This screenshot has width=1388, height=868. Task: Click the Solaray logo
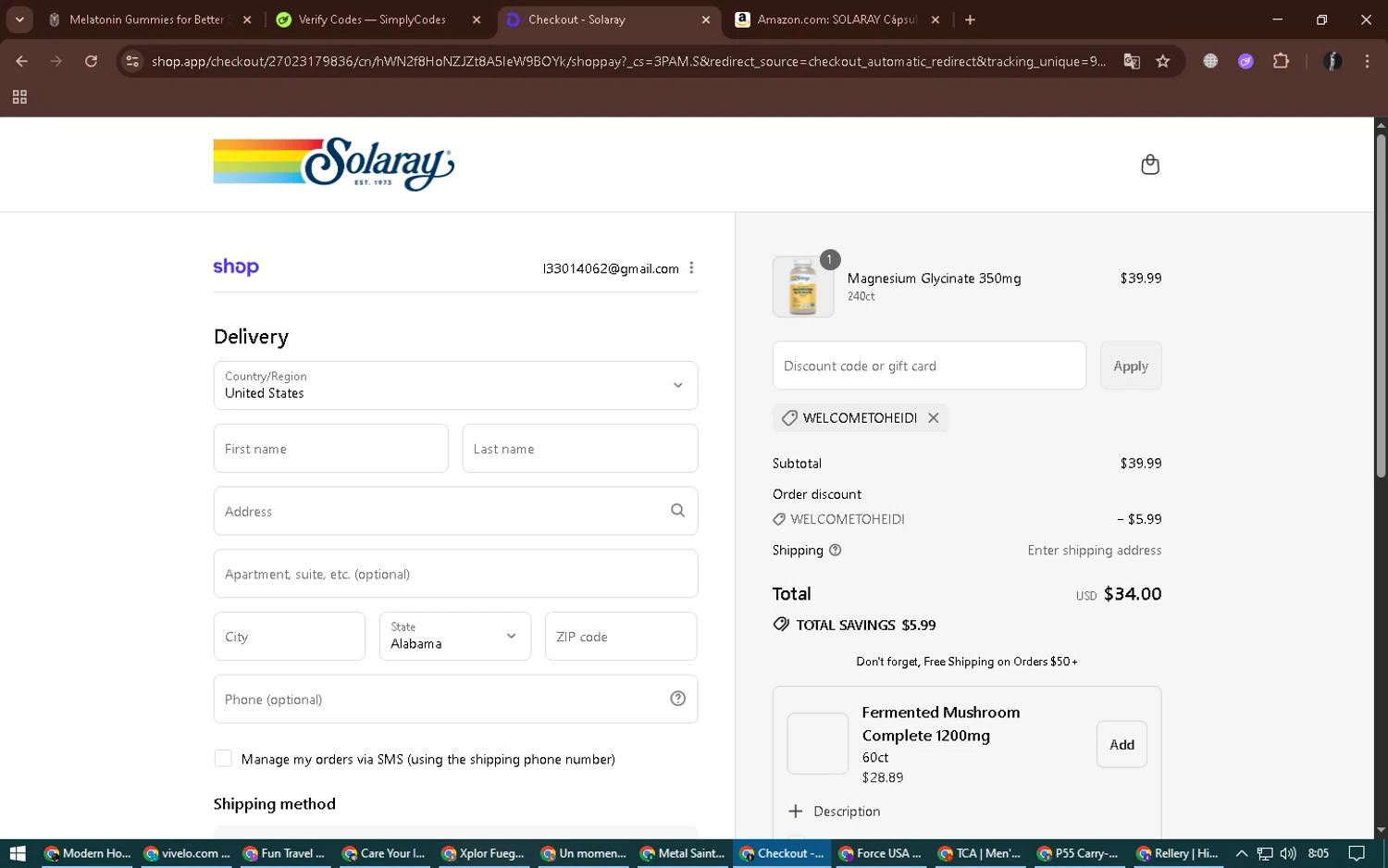pyautogui.click(x=334, y=164)
